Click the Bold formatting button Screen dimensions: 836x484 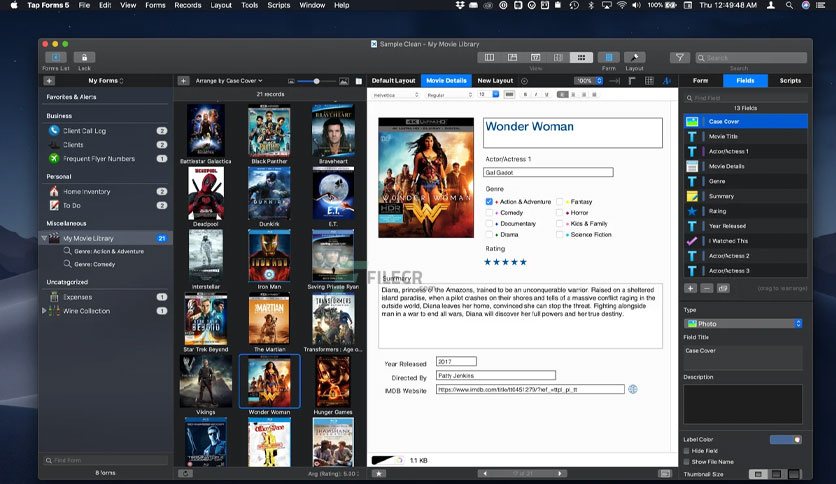pos(525,94)
